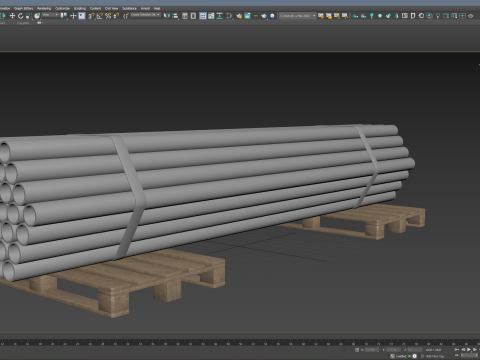Click the Align tool icon

pos(175,16)
